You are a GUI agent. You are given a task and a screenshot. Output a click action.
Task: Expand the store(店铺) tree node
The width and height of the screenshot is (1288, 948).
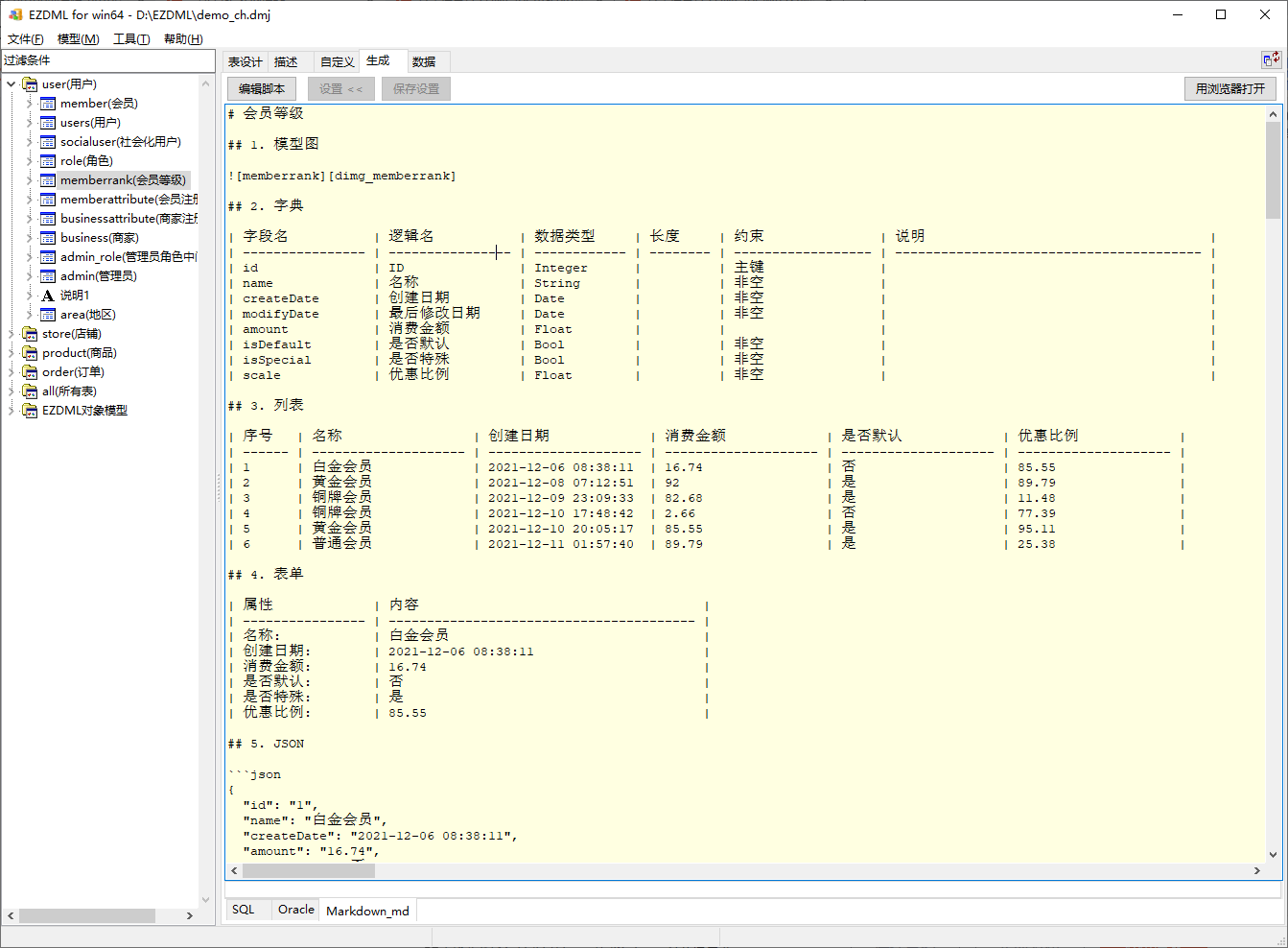pyautogui.click(x=12, y=334)
